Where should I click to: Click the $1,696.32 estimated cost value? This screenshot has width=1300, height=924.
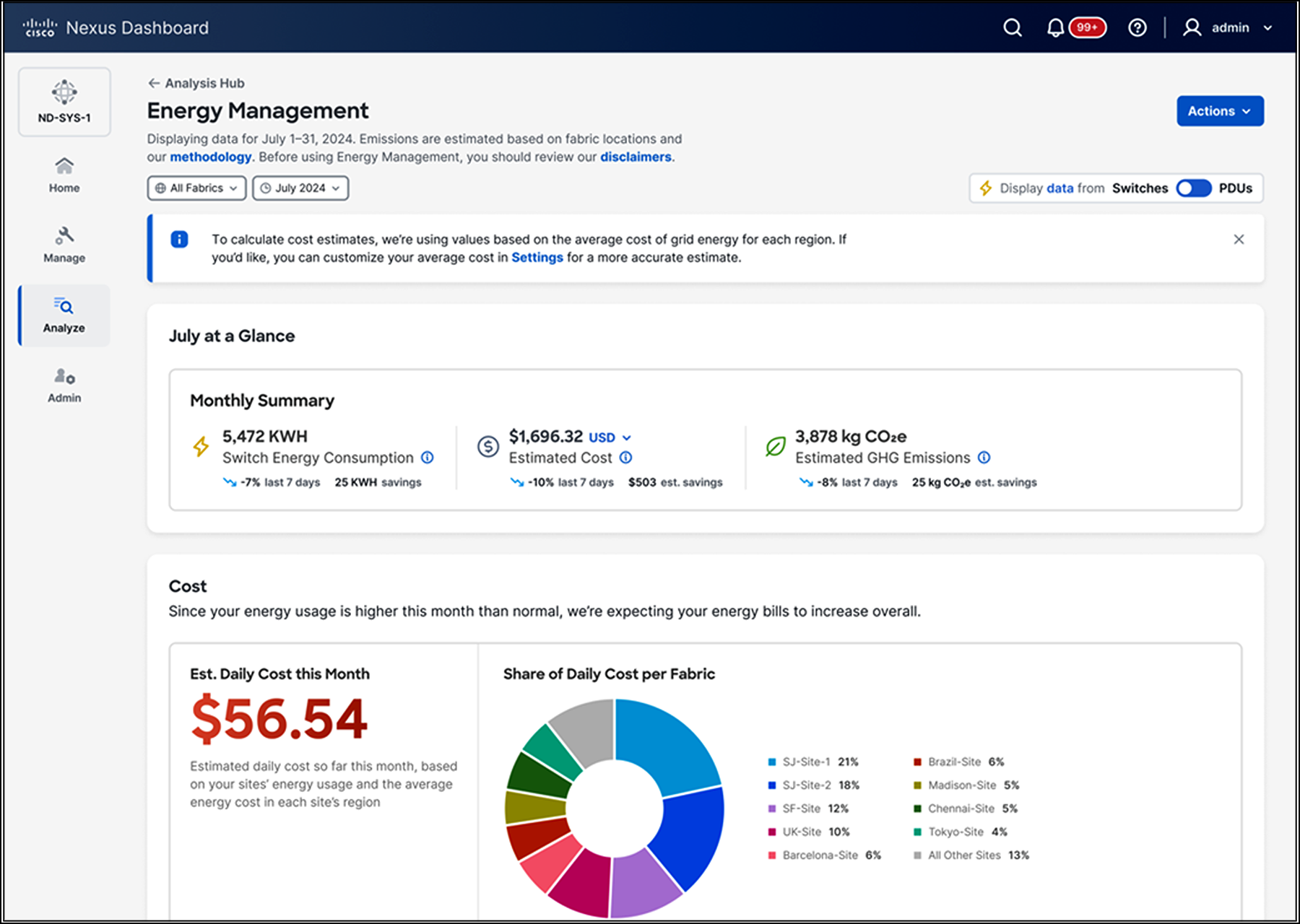(545, 437)
